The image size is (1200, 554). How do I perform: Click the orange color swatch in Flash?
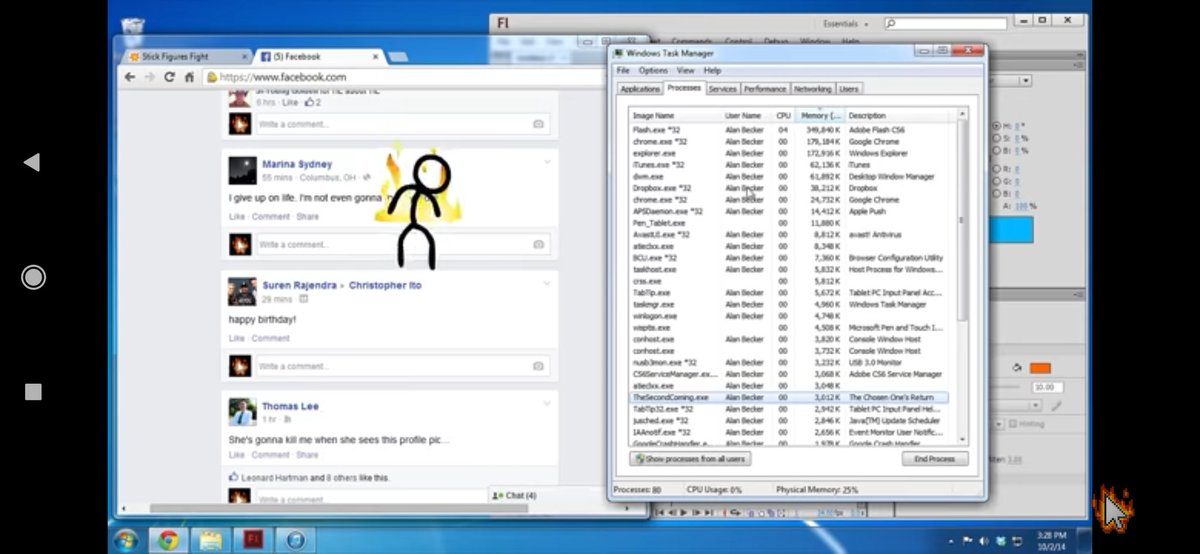(1040, 368)
